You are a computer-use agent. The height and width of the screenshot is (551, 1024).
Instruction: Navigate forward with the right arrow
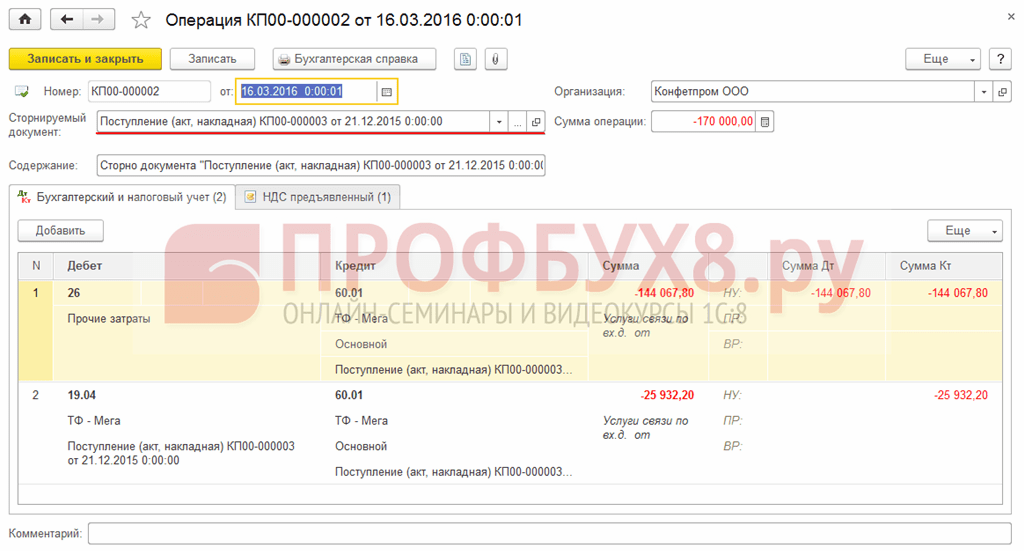[x=98, y=20]
